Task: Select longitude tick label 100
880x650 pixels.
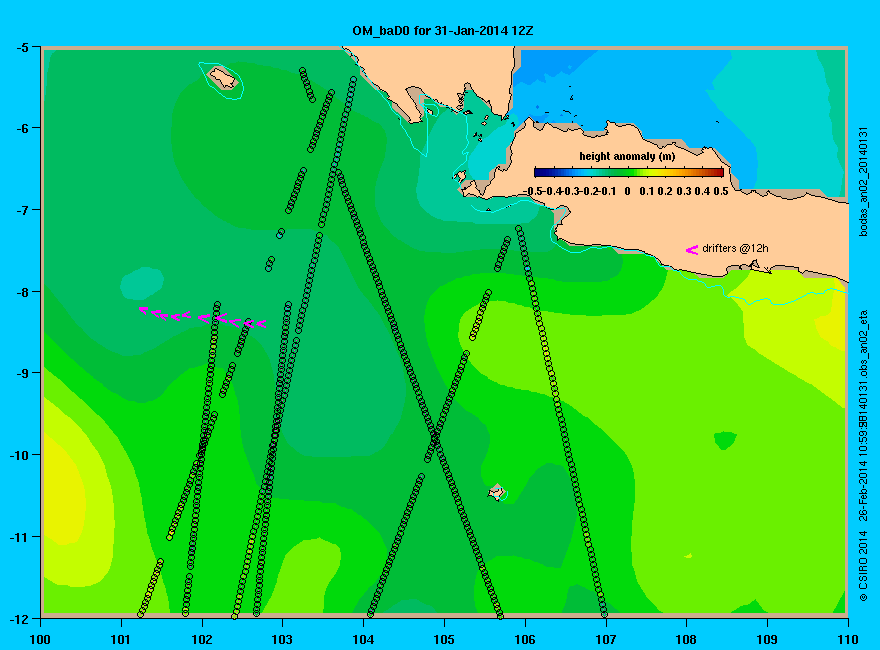Action: (40, 639)
